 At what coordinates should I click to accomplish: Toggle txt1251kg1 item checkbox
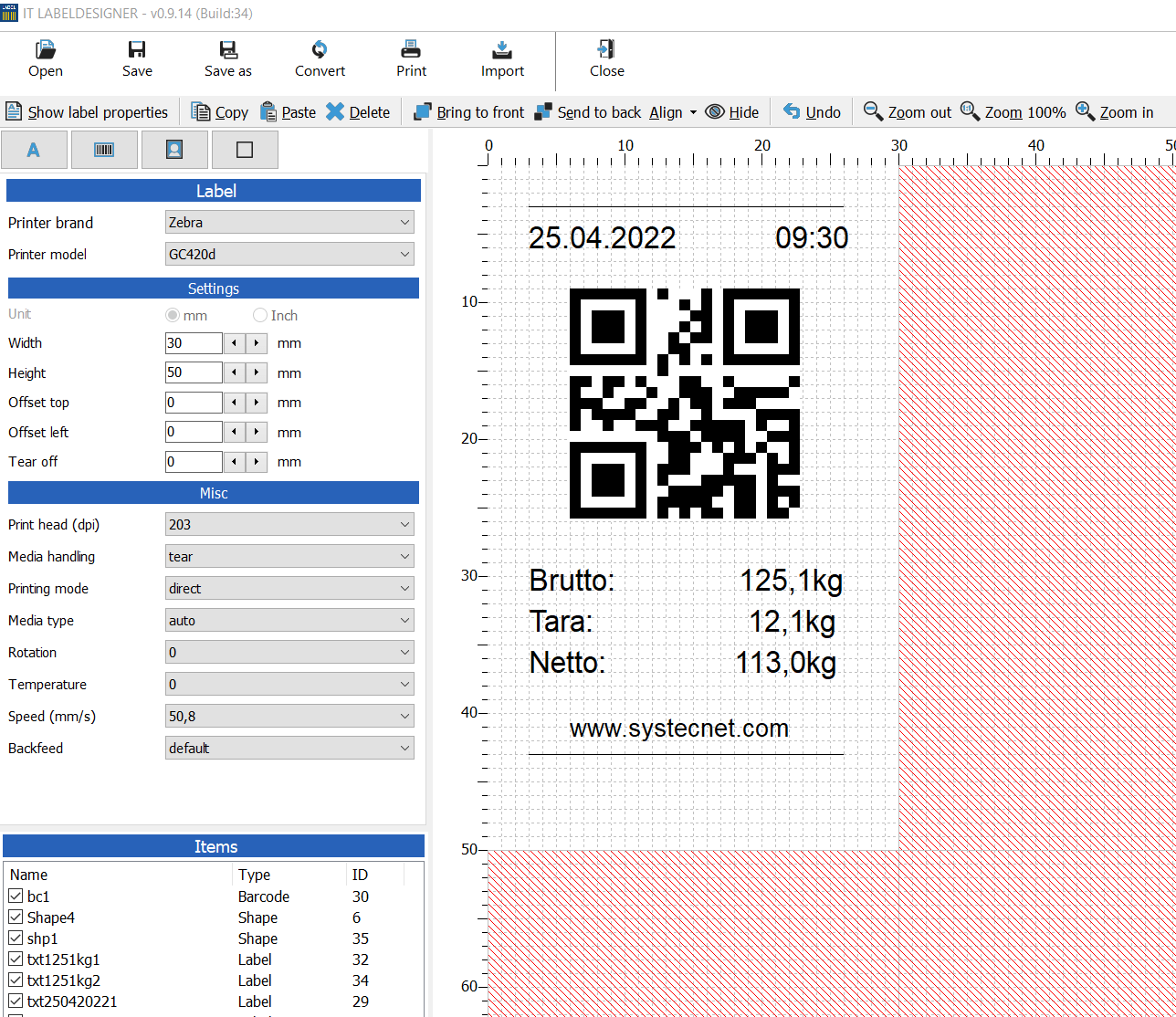16,959
